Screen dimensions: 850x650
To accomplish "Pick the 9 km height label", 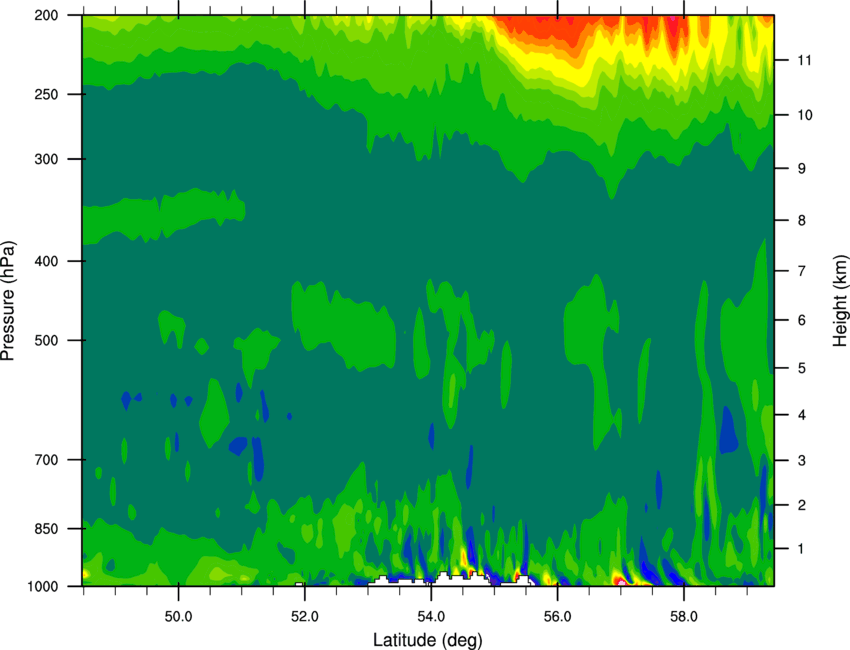I will click(x=802, y=169).
